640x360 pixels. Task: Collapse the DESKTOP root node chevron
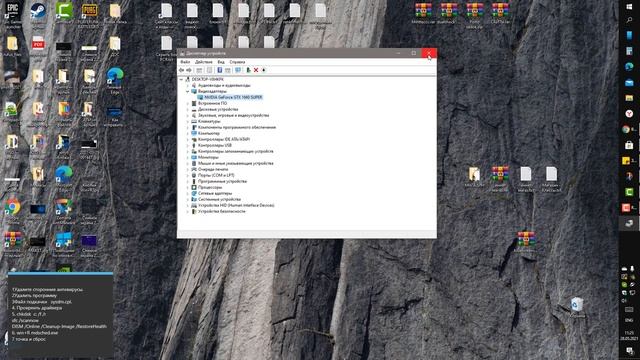[182, 79]
